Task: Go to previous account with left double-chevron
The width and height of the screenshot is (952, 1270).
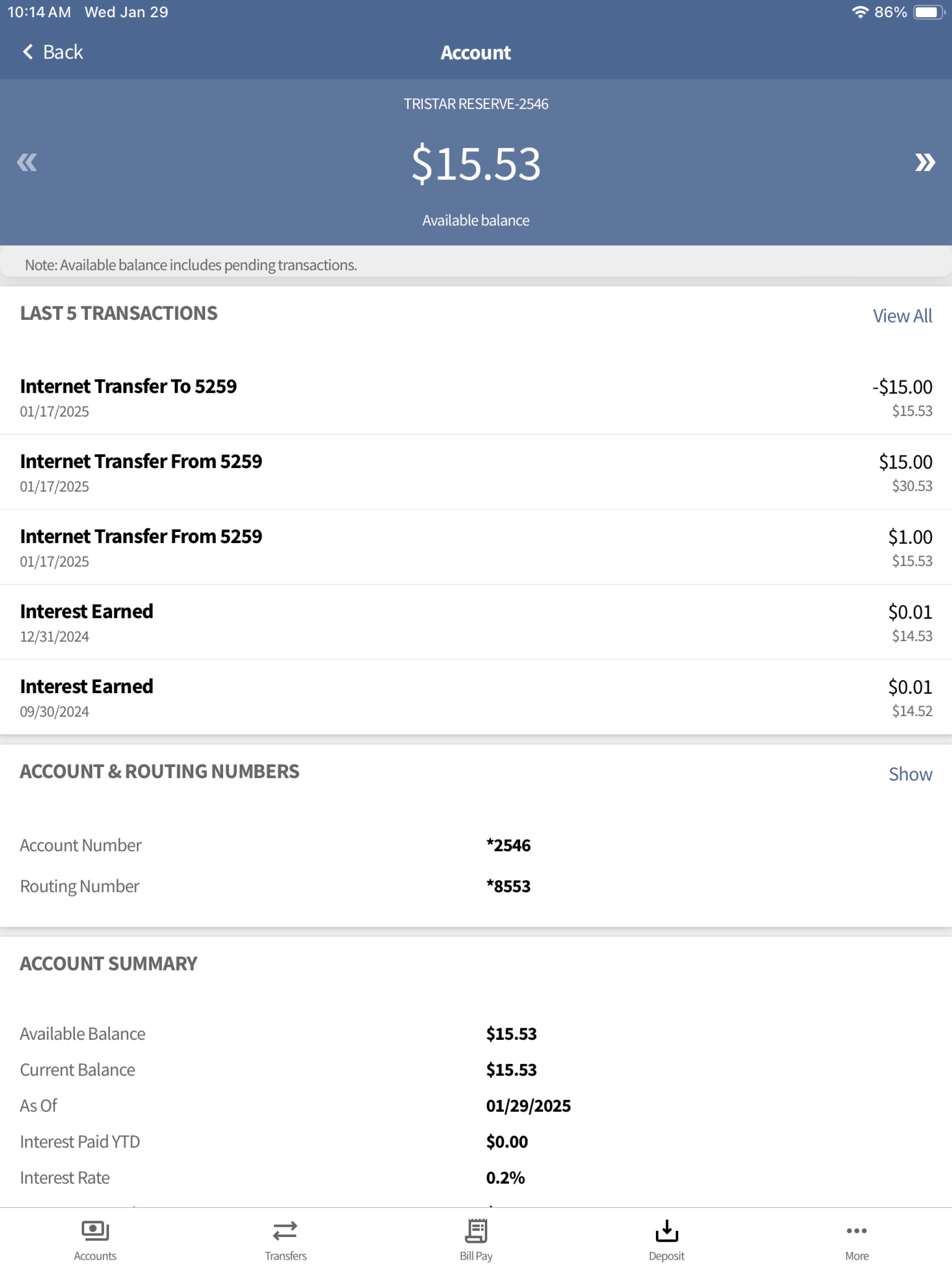Action: 27,163
